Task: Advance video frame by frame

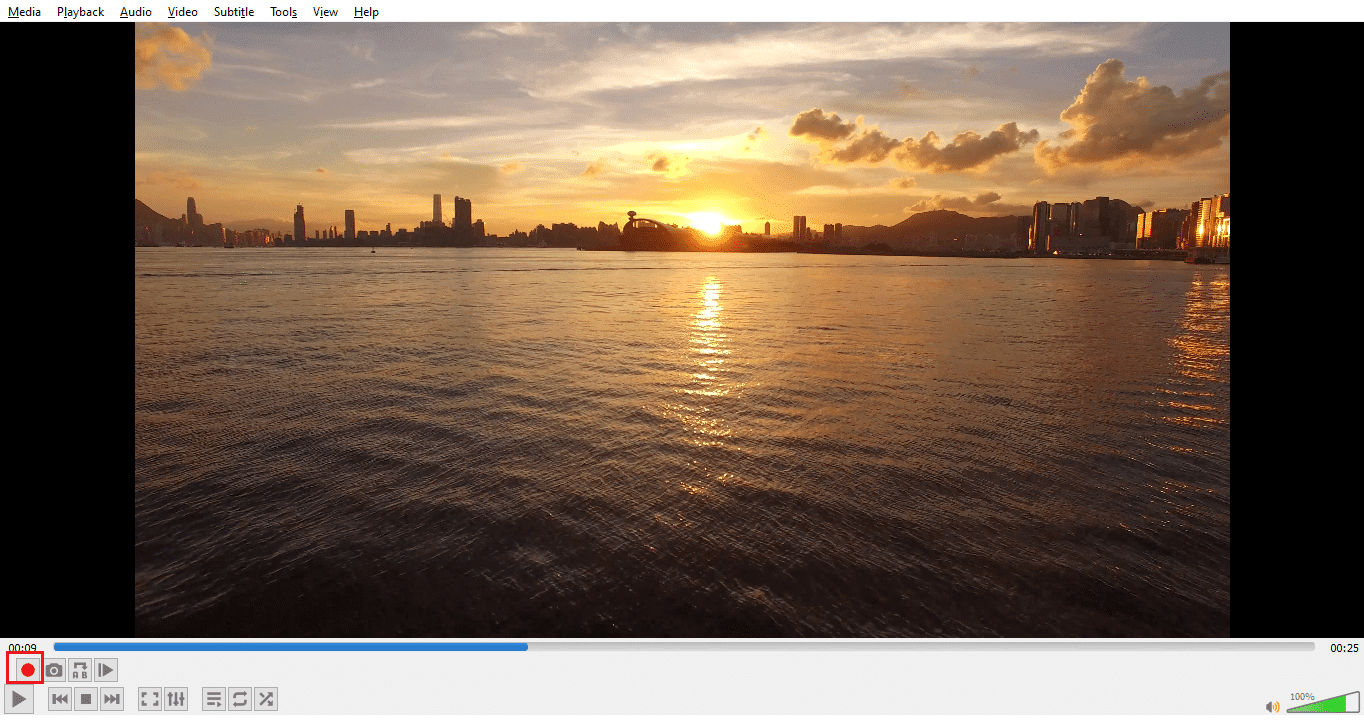Action: (106, 670)
